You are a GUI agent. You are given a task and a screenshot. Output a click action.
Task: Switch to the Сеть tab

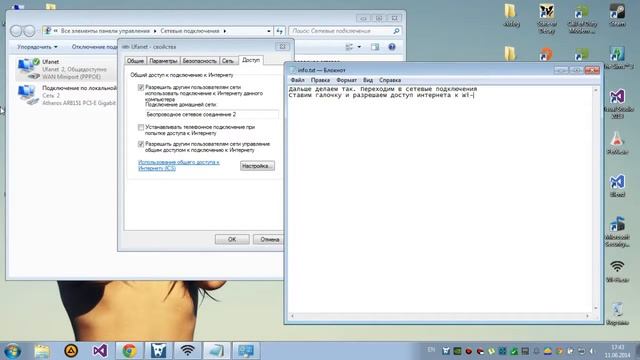click(228, 61)
